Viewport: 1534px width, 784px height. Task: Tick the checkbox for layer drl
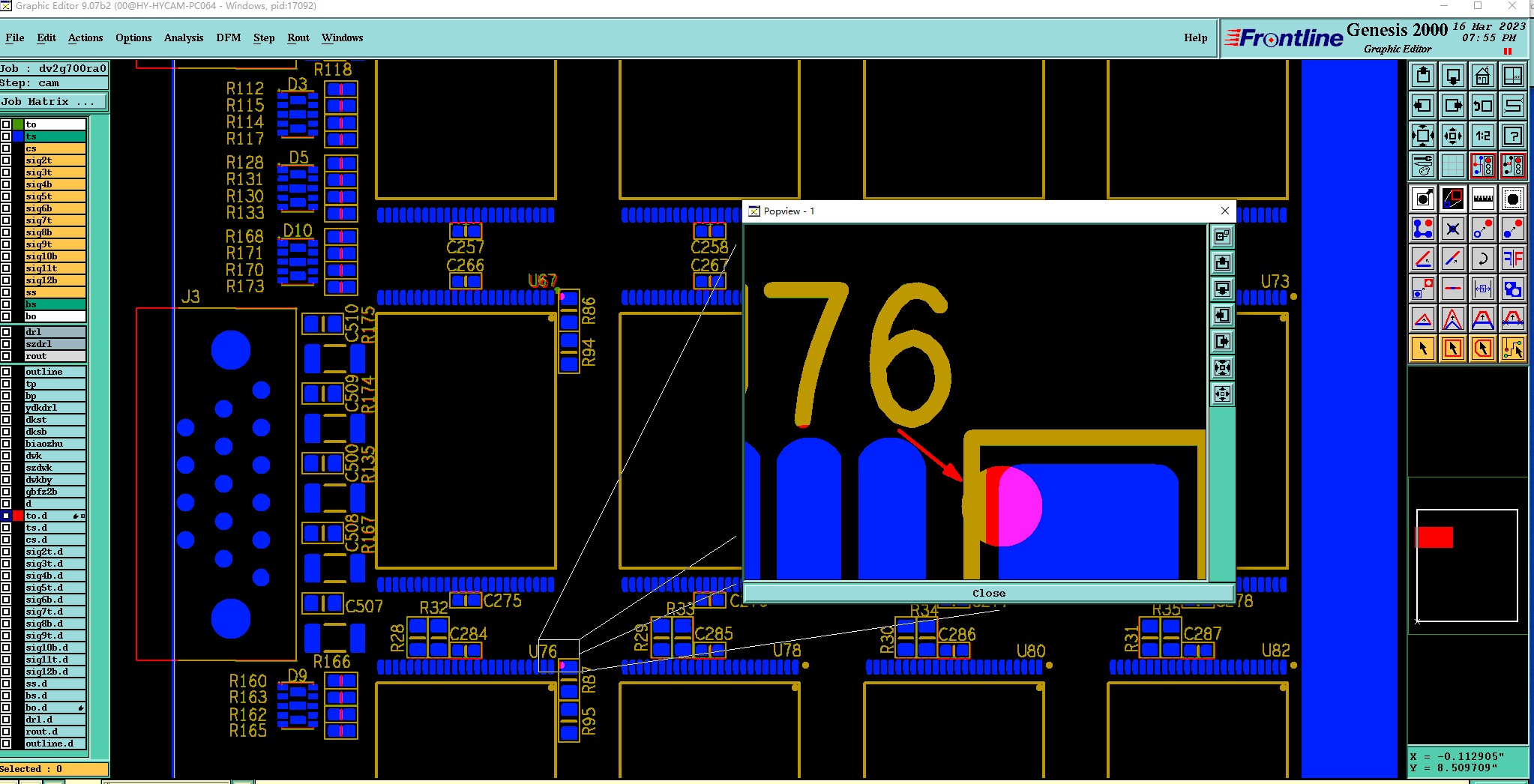5,332
